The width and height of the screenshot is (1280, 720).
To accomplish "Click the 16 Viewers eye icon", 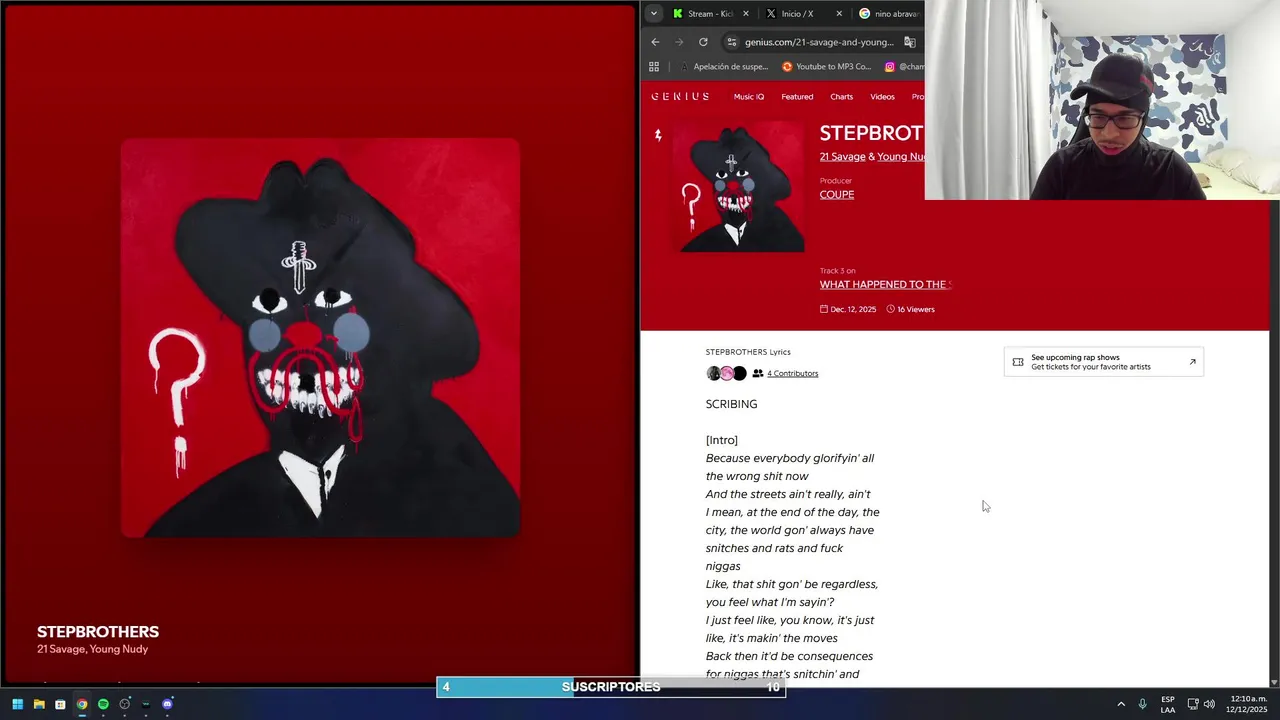I will (x=890, y=309).
